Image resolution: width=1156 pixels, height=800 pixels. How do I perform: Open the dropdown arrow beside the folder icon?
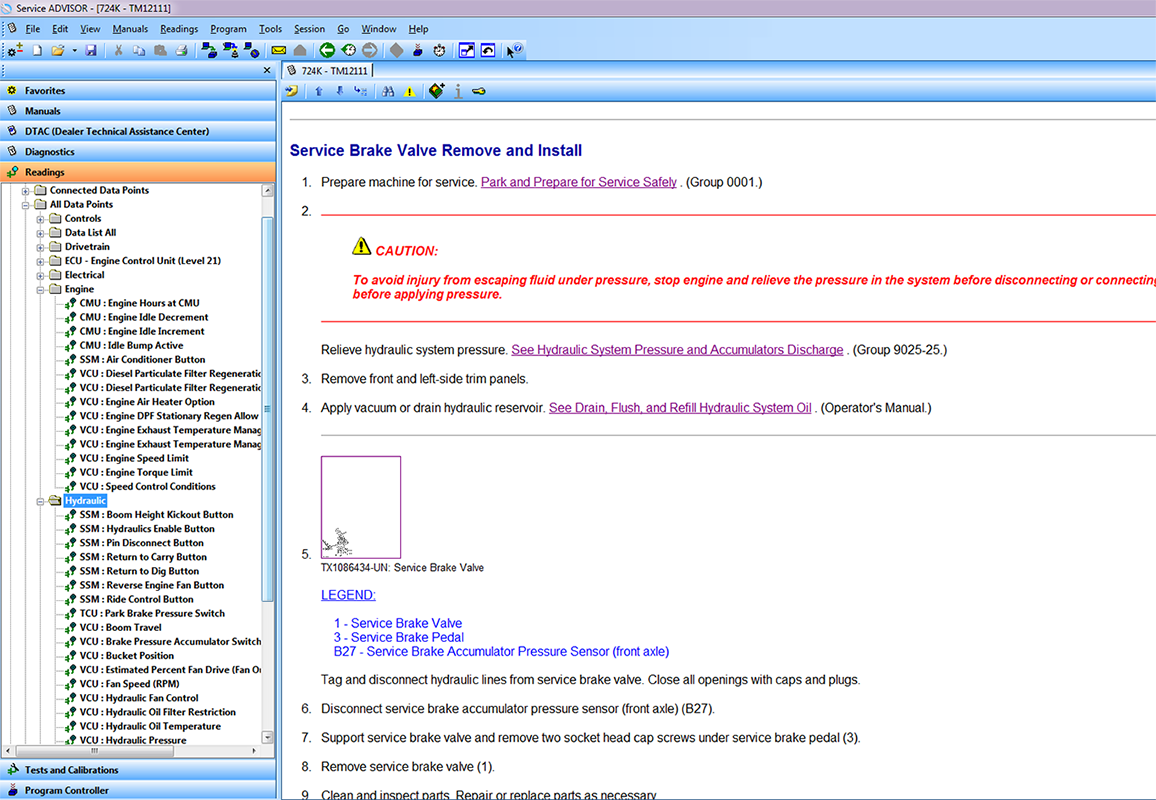(74, 51)
